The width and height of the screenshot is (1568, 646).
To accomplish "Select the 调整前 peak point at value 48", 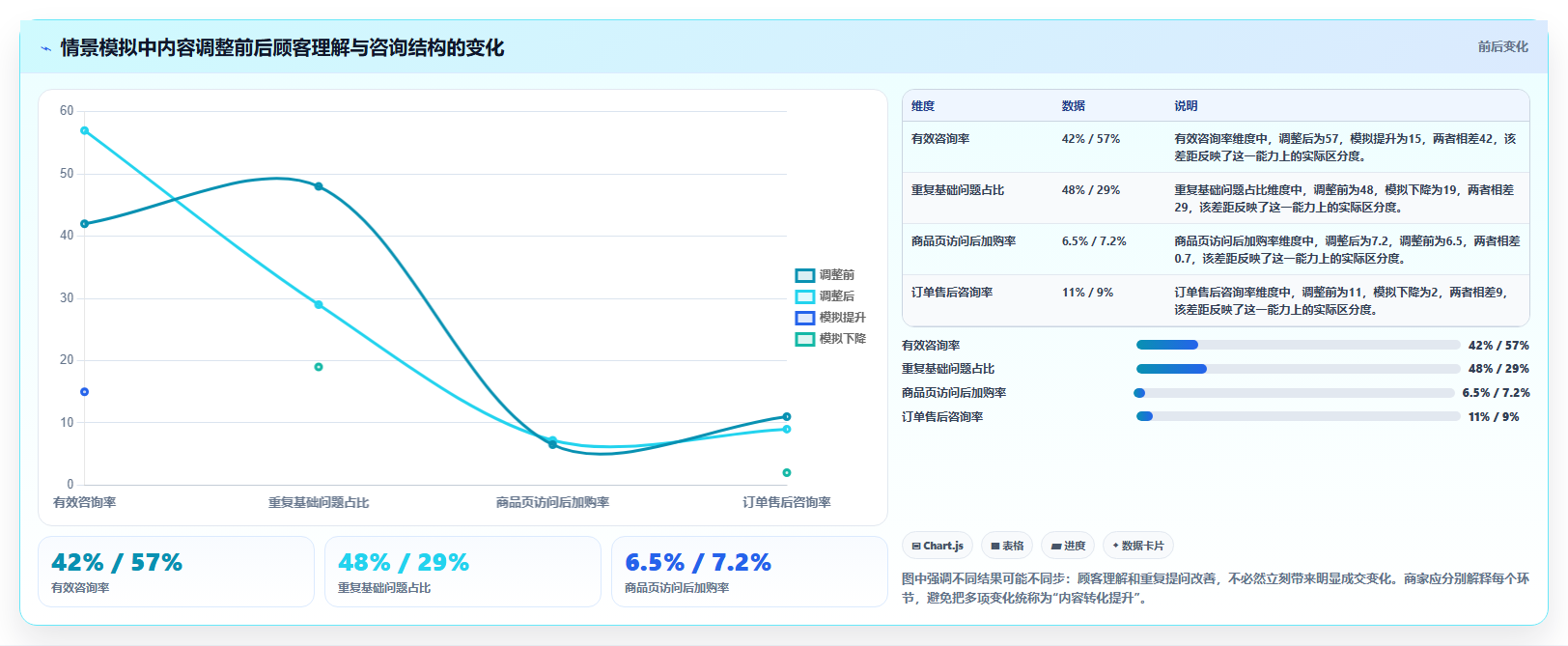I will click(319, 186).
